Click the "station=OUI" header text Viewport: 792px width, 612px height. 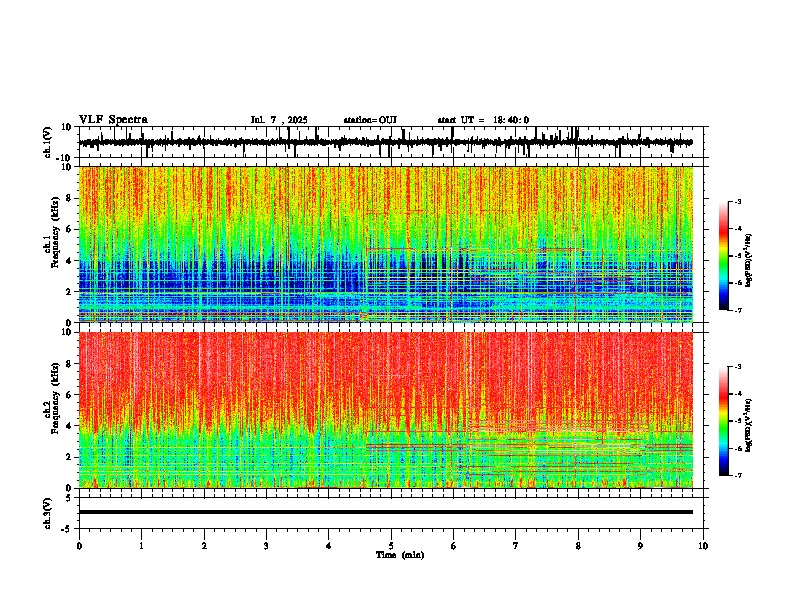(370, 120)
